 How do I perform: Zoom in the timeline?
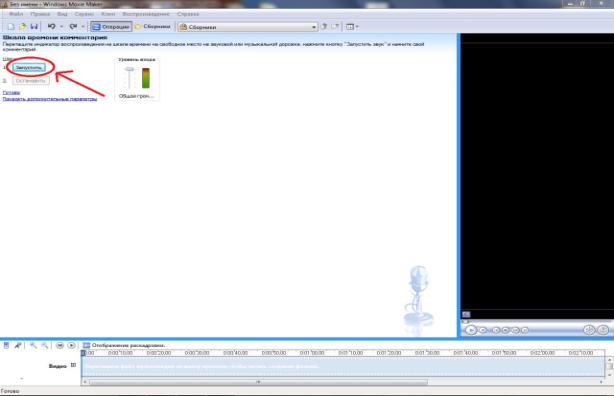pyautogui.click(x=33, y=345)
